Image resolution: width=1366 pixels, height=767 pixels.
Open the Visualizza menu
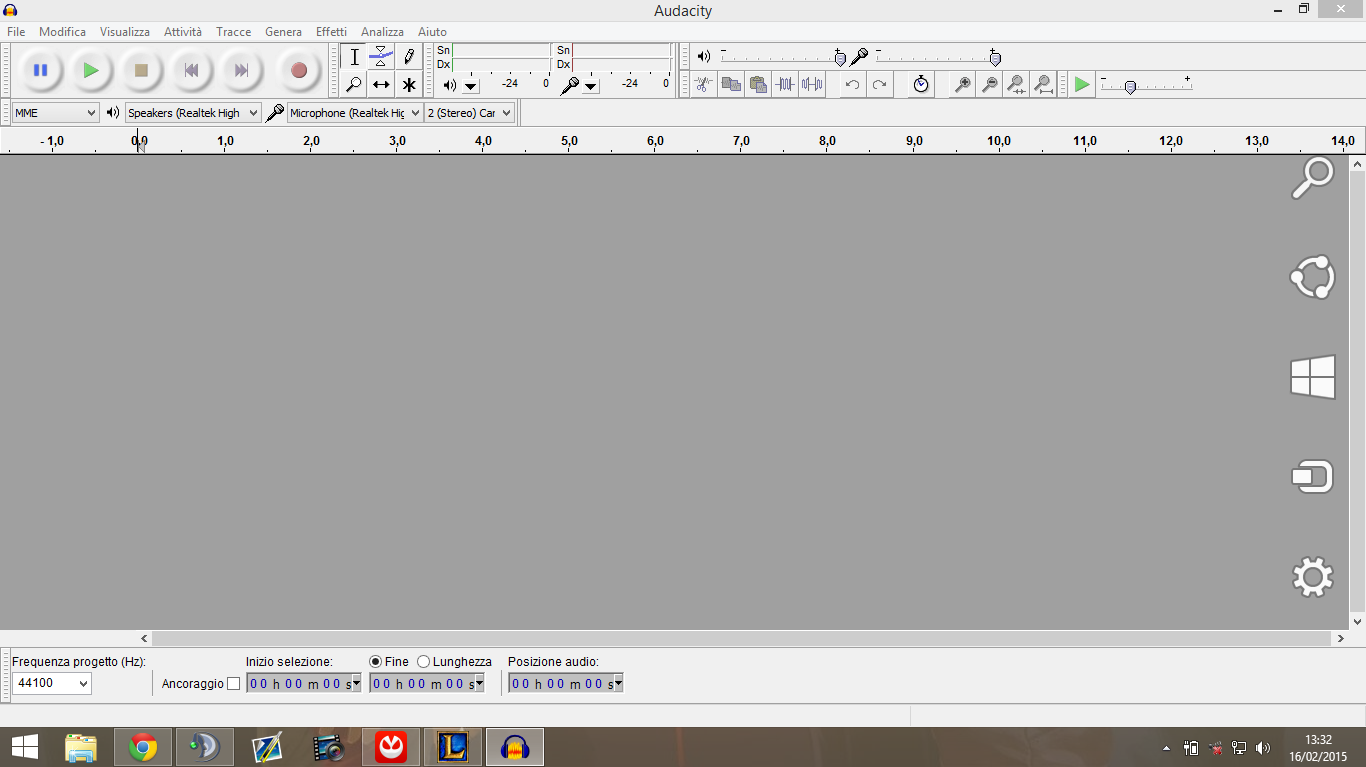click(125, 32)
